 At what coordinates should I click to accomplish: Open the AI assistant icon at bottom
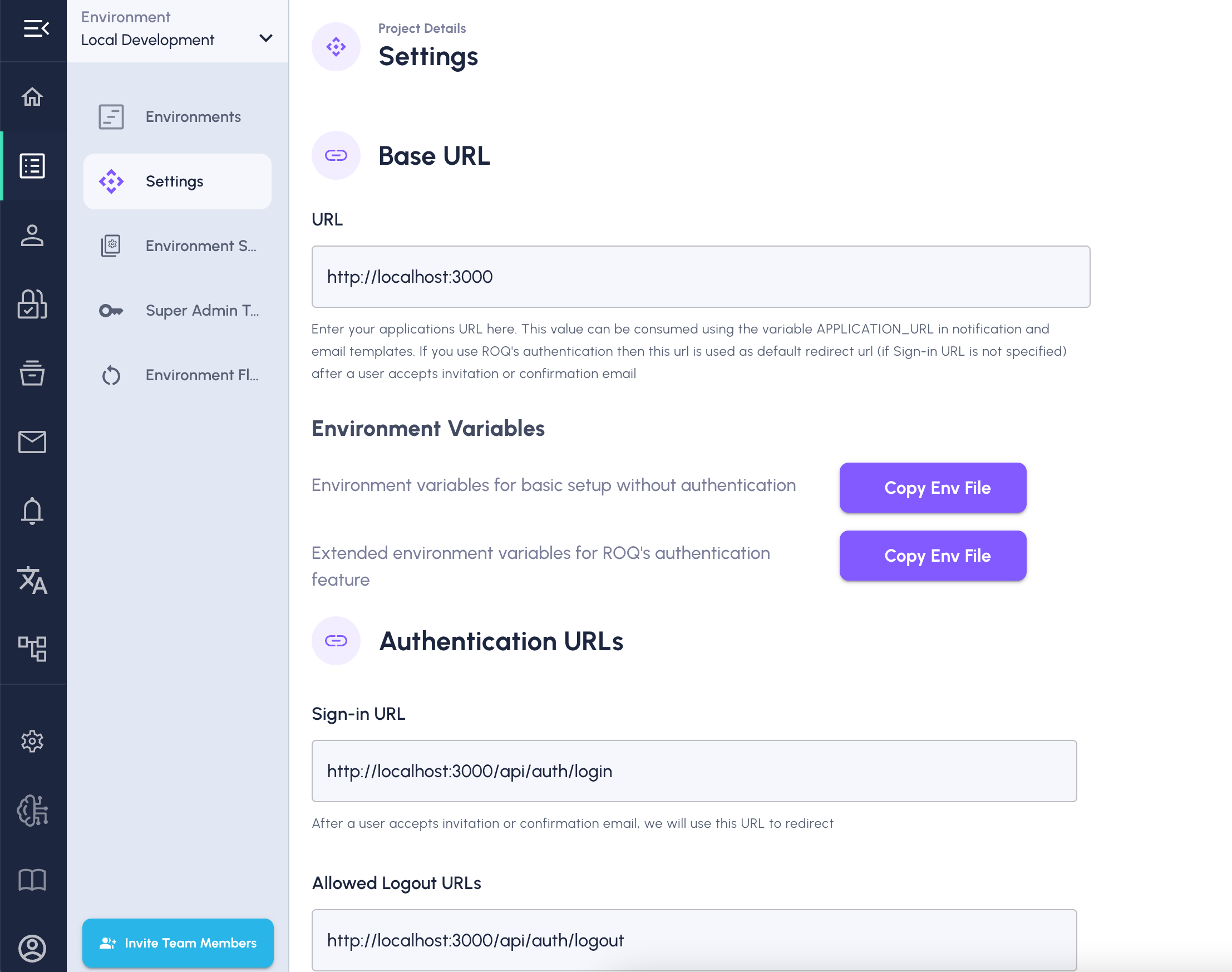(32, 811)
